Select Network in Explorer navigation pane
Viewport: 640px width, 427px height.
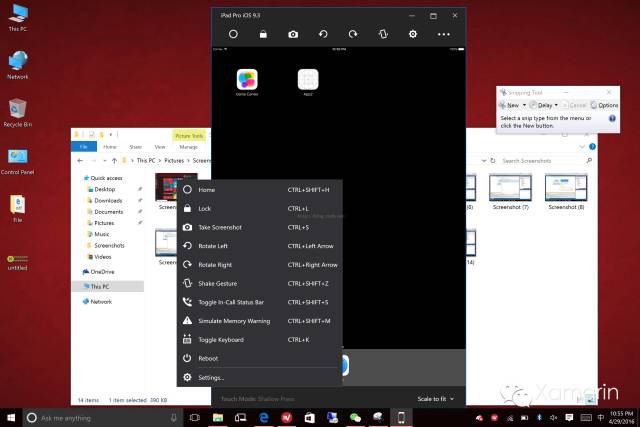click(101, 302)
